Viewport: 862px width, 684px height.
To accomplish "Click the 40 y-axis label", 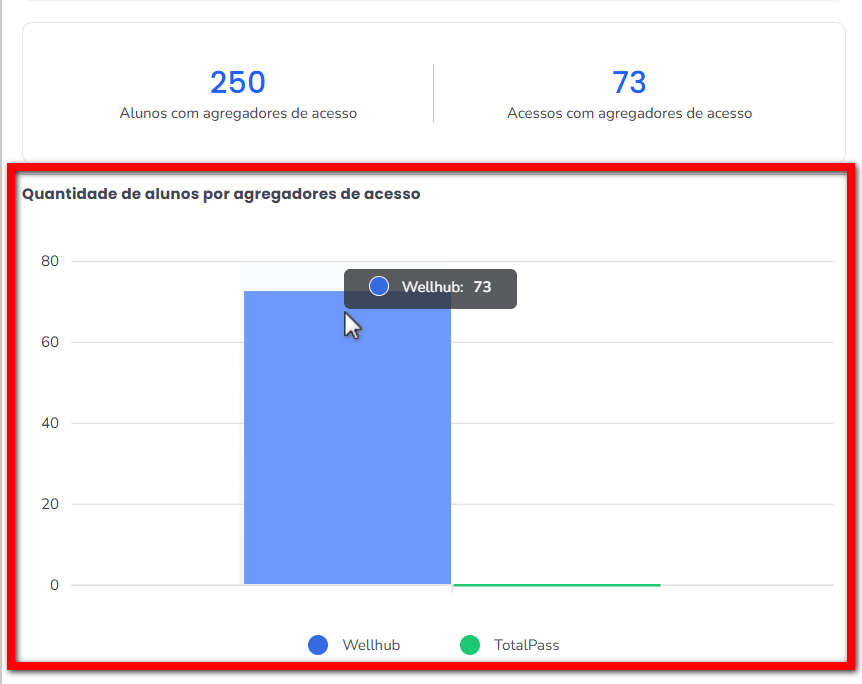I will tap(50, 423).
